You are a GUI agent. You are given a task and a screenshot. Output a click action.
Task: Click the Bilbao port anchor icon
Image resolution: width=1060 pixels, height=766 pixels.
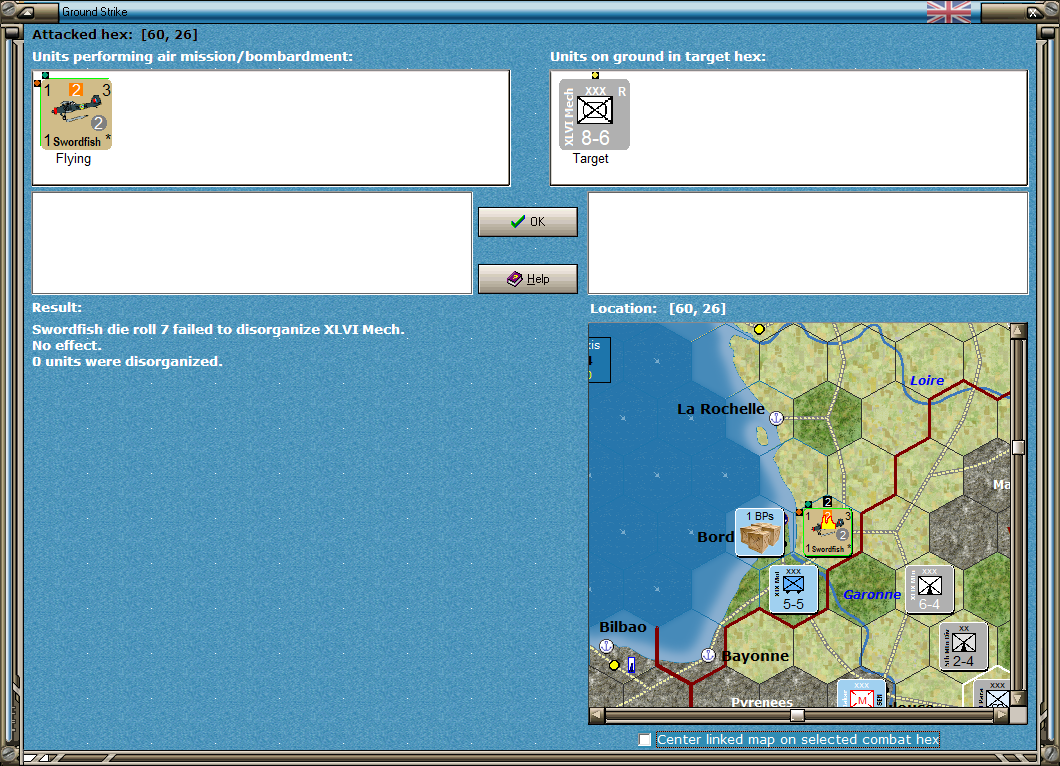tap(606, 646)
